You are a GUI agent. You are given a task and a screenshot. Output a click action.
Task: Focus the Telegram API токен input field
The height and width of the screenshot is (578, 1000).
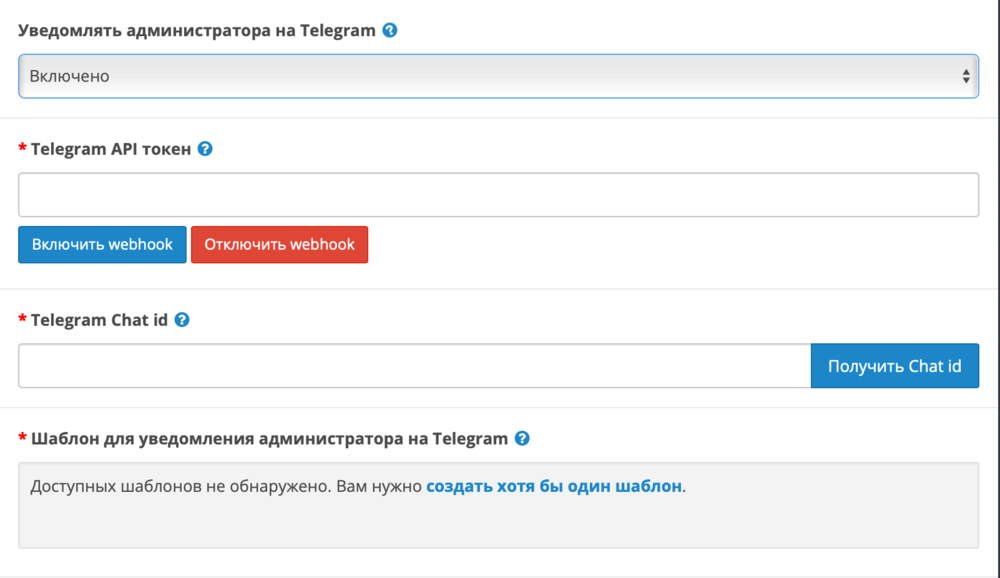(x=498, y=195)
